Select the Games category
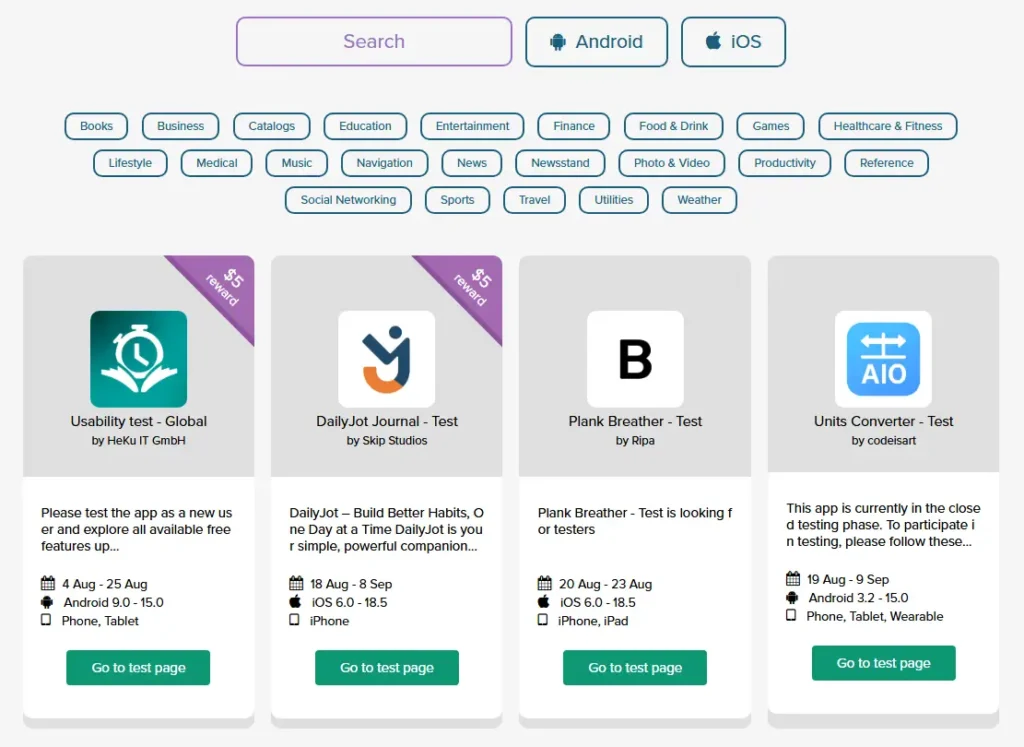The height and width of the screenshot is (747, 1024). [771, 126]
